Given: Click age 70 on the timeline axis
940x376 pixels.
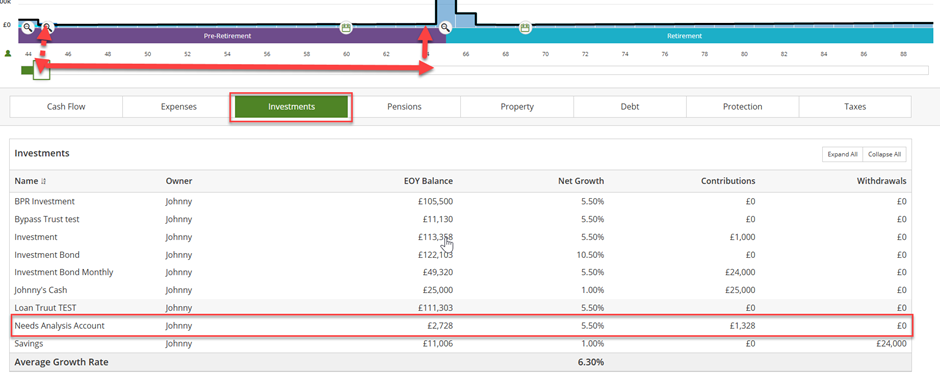Looking at the screenshot, I should (545, 54).
